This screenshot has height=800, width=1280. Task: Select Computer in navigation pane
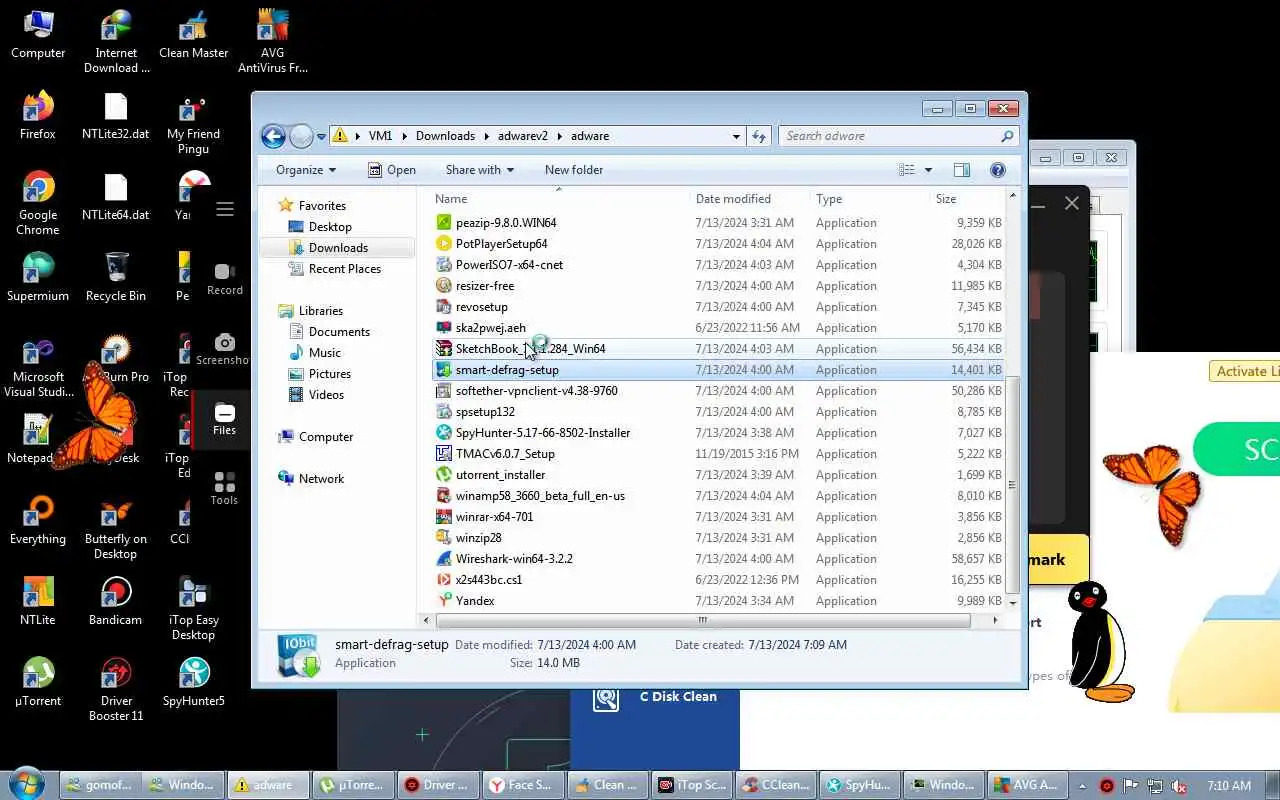click(326, 437)
